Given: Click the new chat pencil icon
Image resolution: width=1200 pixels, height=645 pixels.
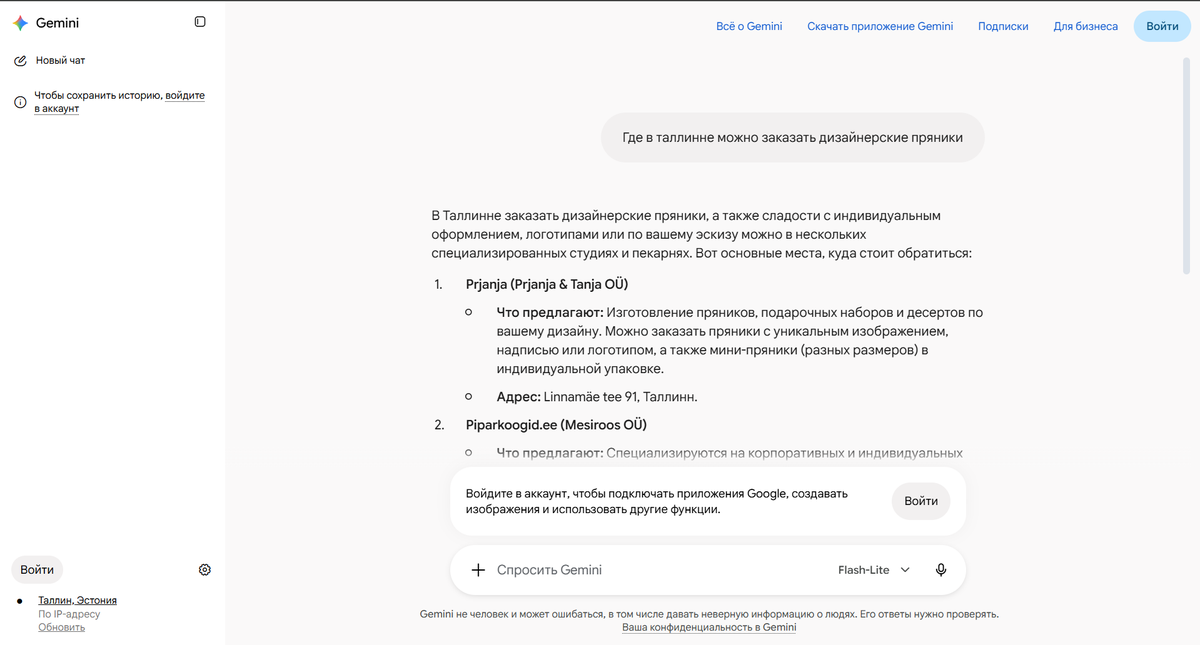Looking at the screenshot, I should pos(20,61).
